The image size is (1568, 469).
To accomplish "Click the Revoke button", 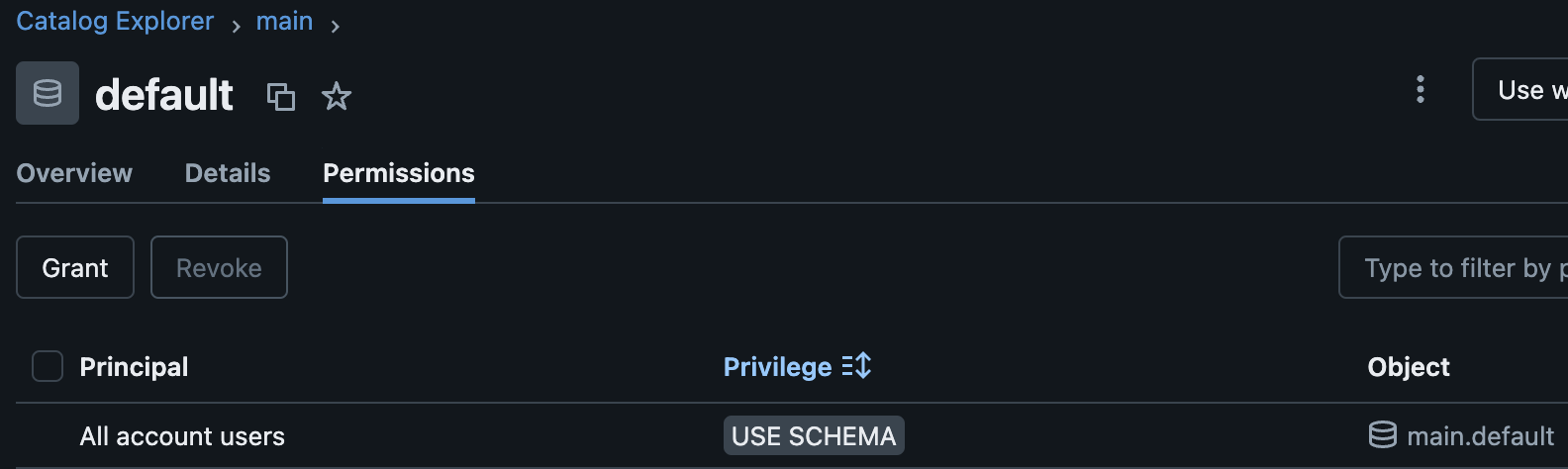I will (x=219, y=267).
